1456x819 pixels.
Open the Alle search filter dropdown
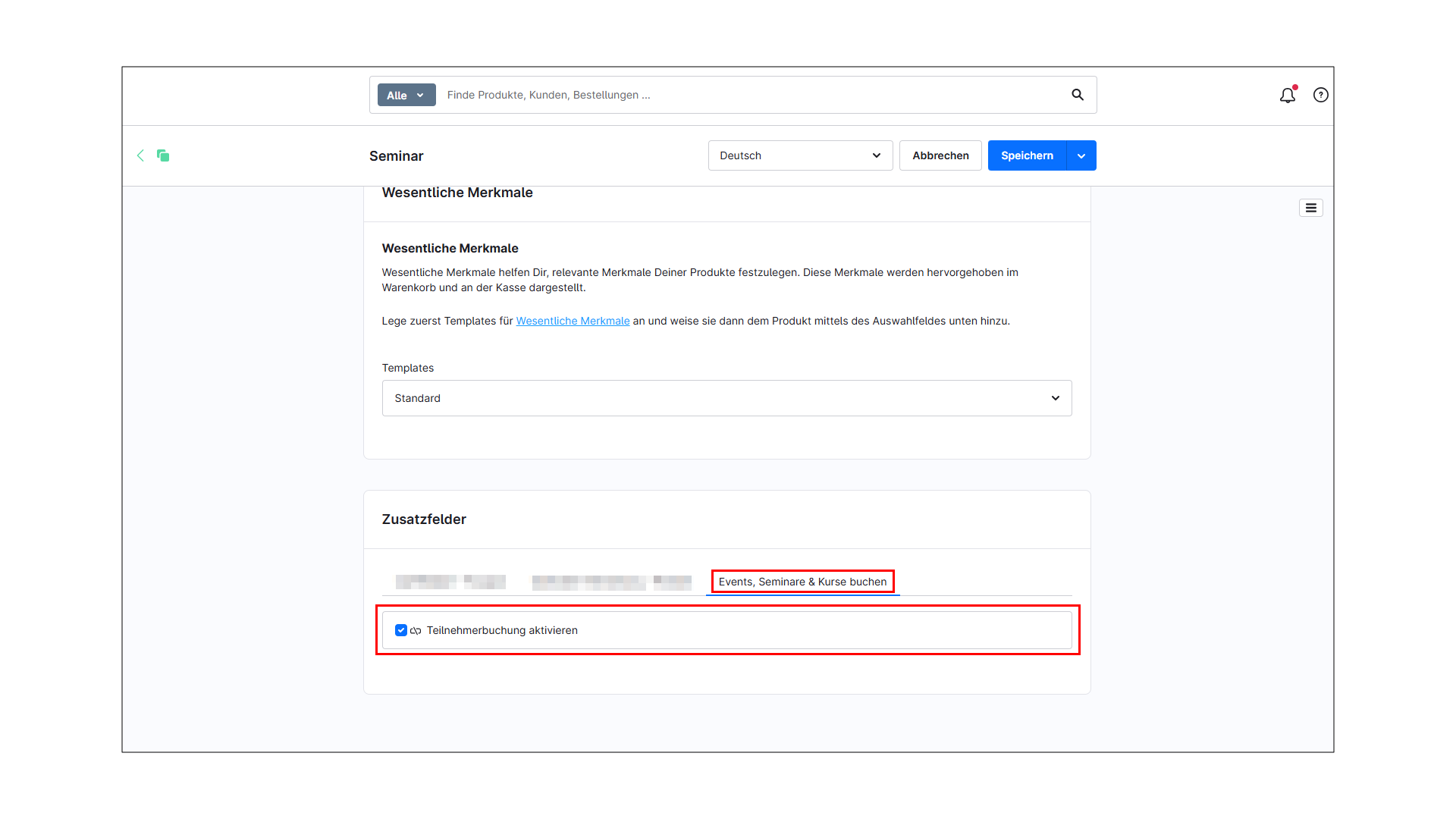tap(406, 95)
